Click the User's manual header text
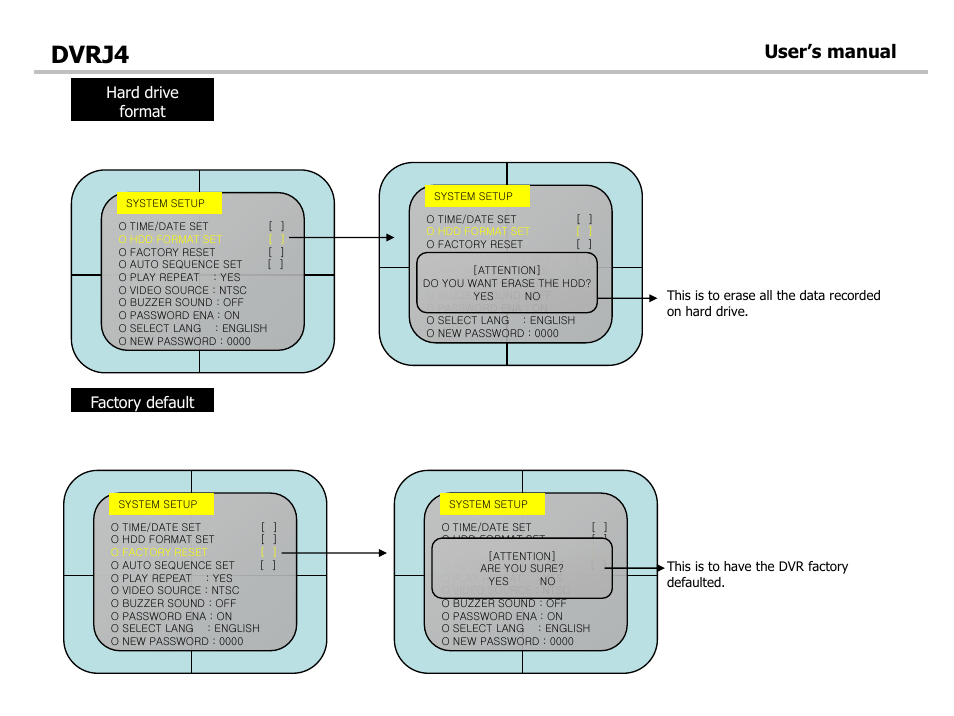954x716 pixels. point(830,52)
